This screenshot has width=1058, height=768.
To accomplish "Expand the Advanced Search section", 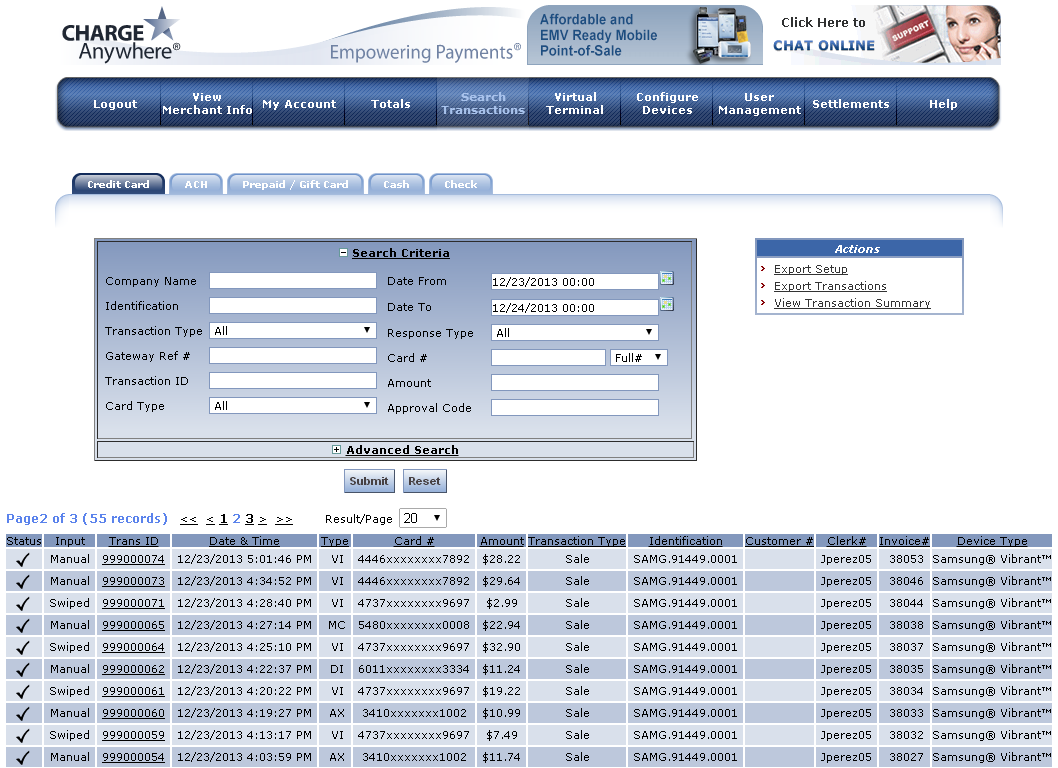I will coord(337,451).
